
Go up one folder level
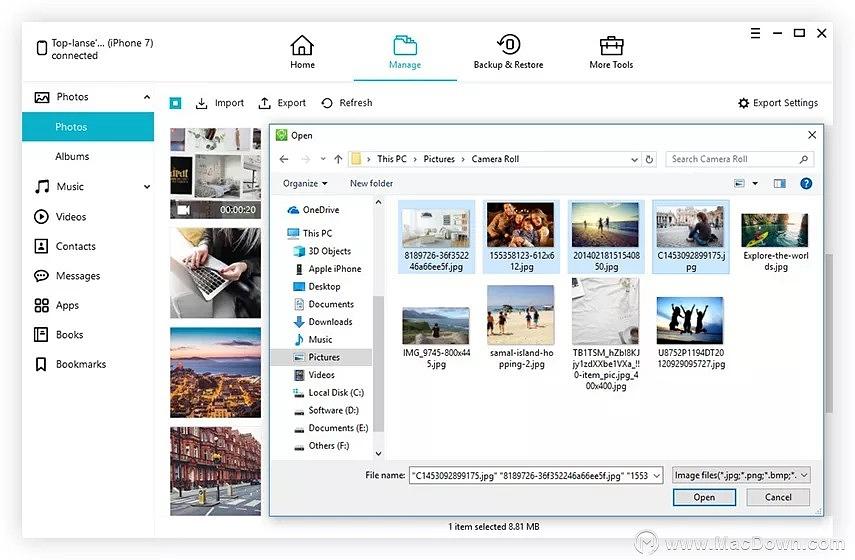tap(338, 159)
